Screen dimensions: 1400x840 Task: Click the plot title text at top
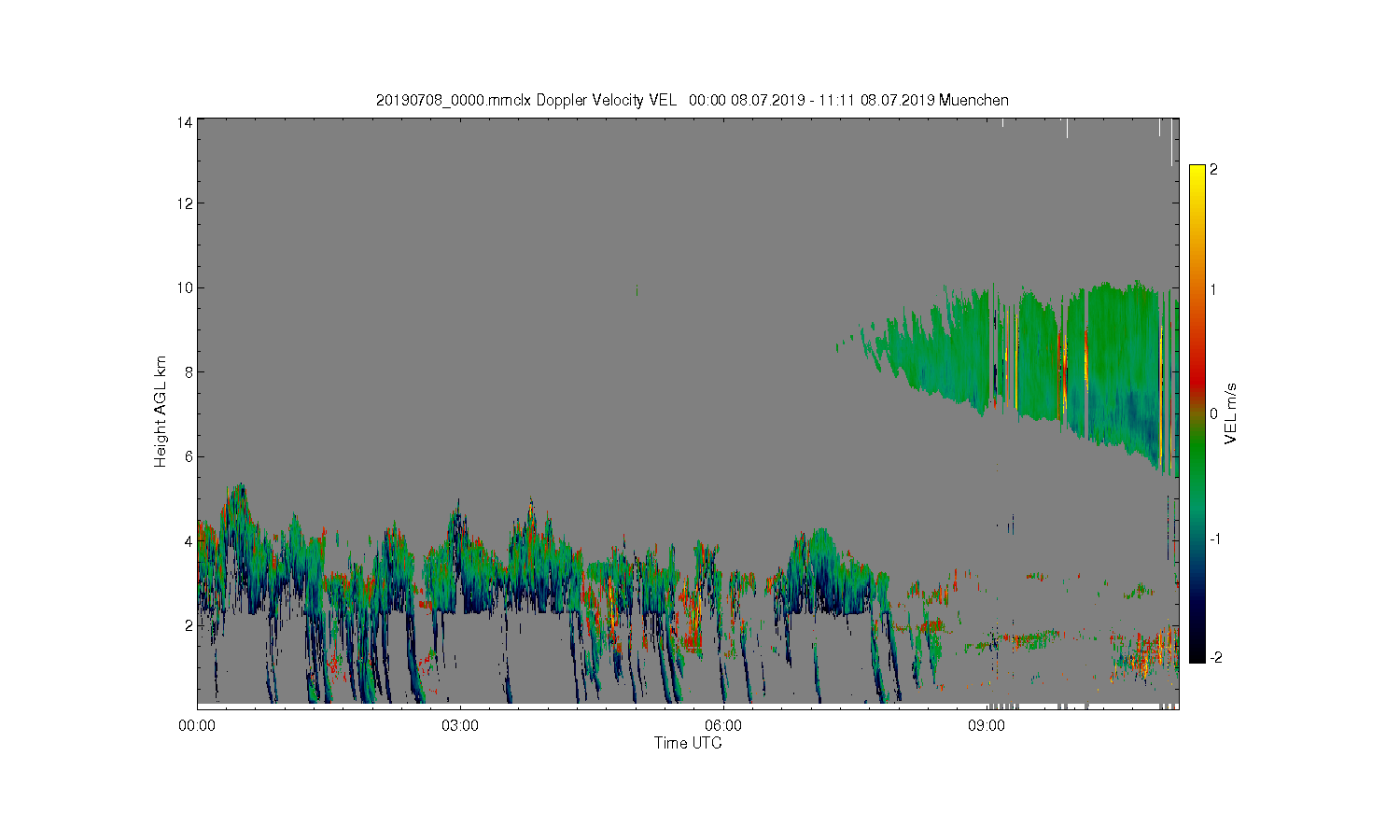[x=692, y=100]
